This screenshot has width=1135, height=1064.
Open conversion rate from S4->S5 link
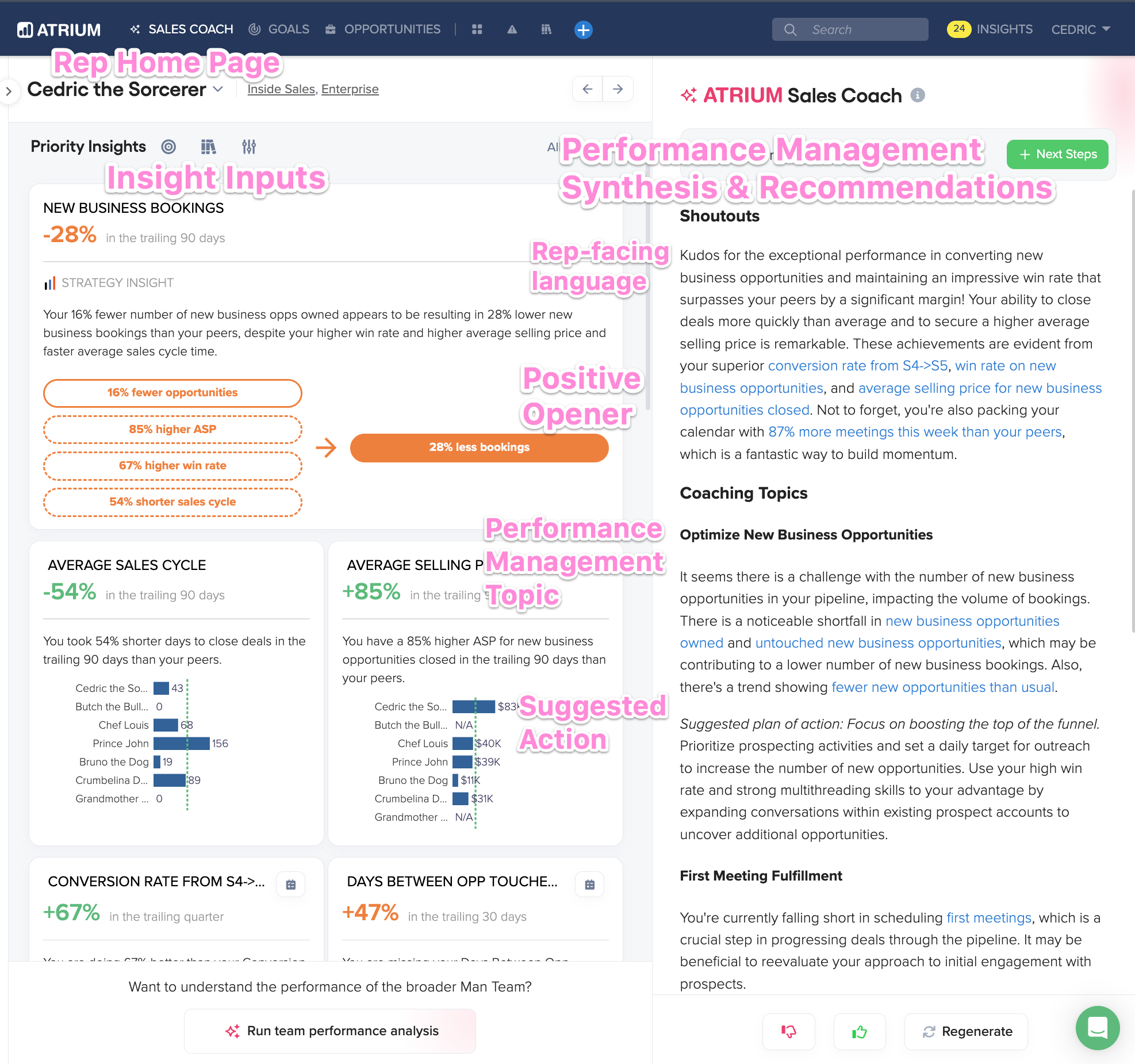(x=858, y=366)
